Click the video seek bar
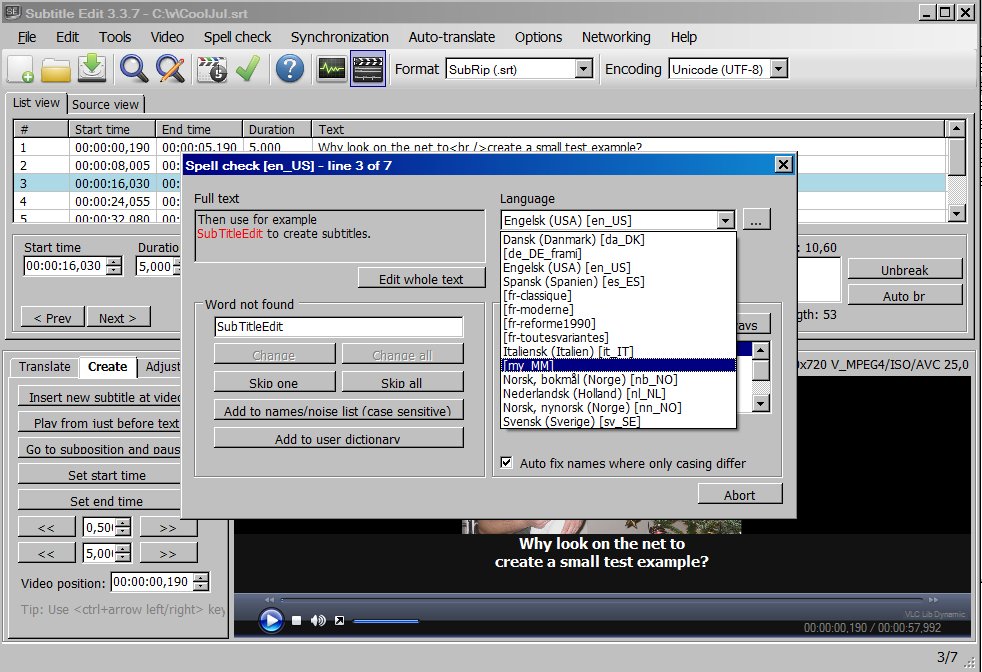Viewport: 982px width, 672px height. pyautogui.click(x=601, y=600)
